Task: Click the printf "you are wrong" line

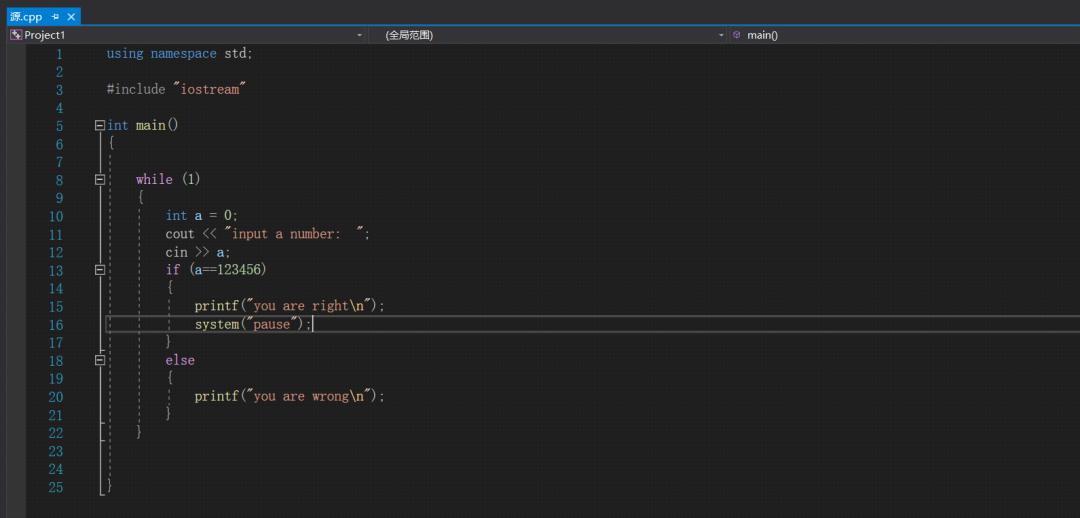Action: pos(289,396)
